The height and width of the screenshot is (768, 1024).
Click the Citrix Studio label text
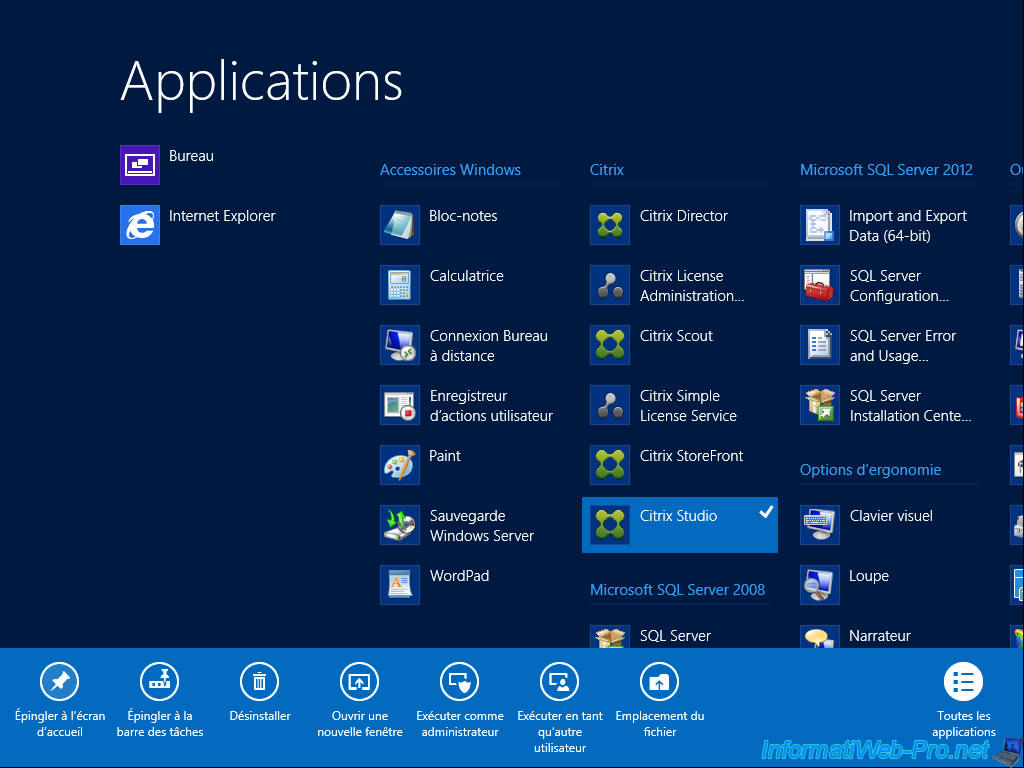[678, 516]
